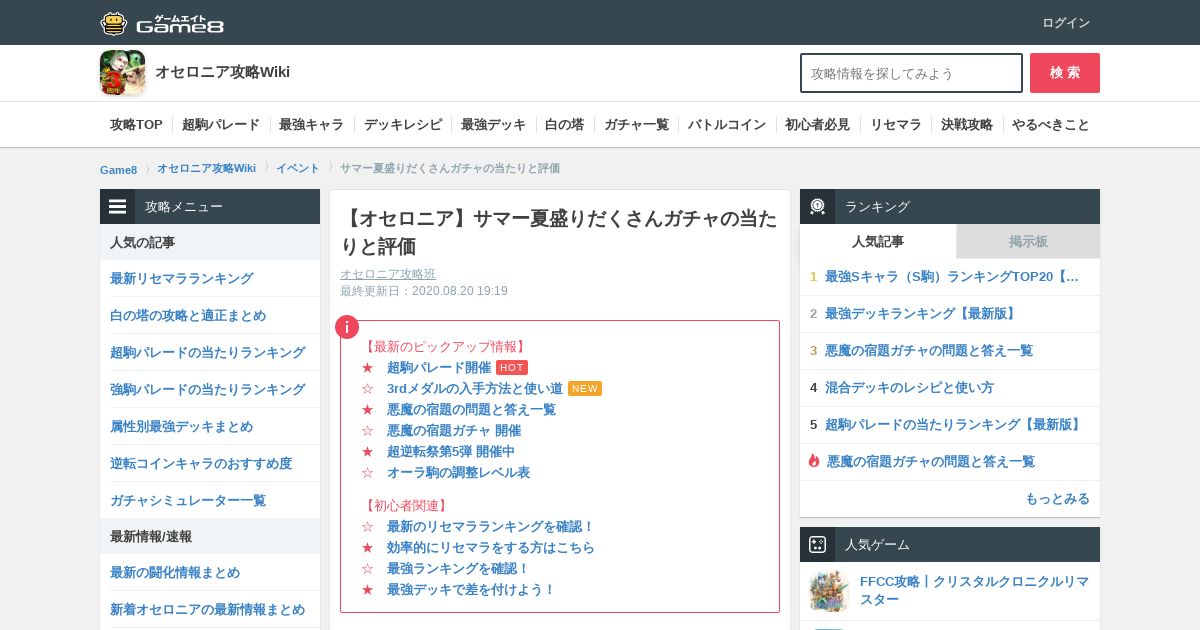1200x630 pixels.
Task: Click the オセロニア攻略班 author link
Action: click(x=388, y=274)
